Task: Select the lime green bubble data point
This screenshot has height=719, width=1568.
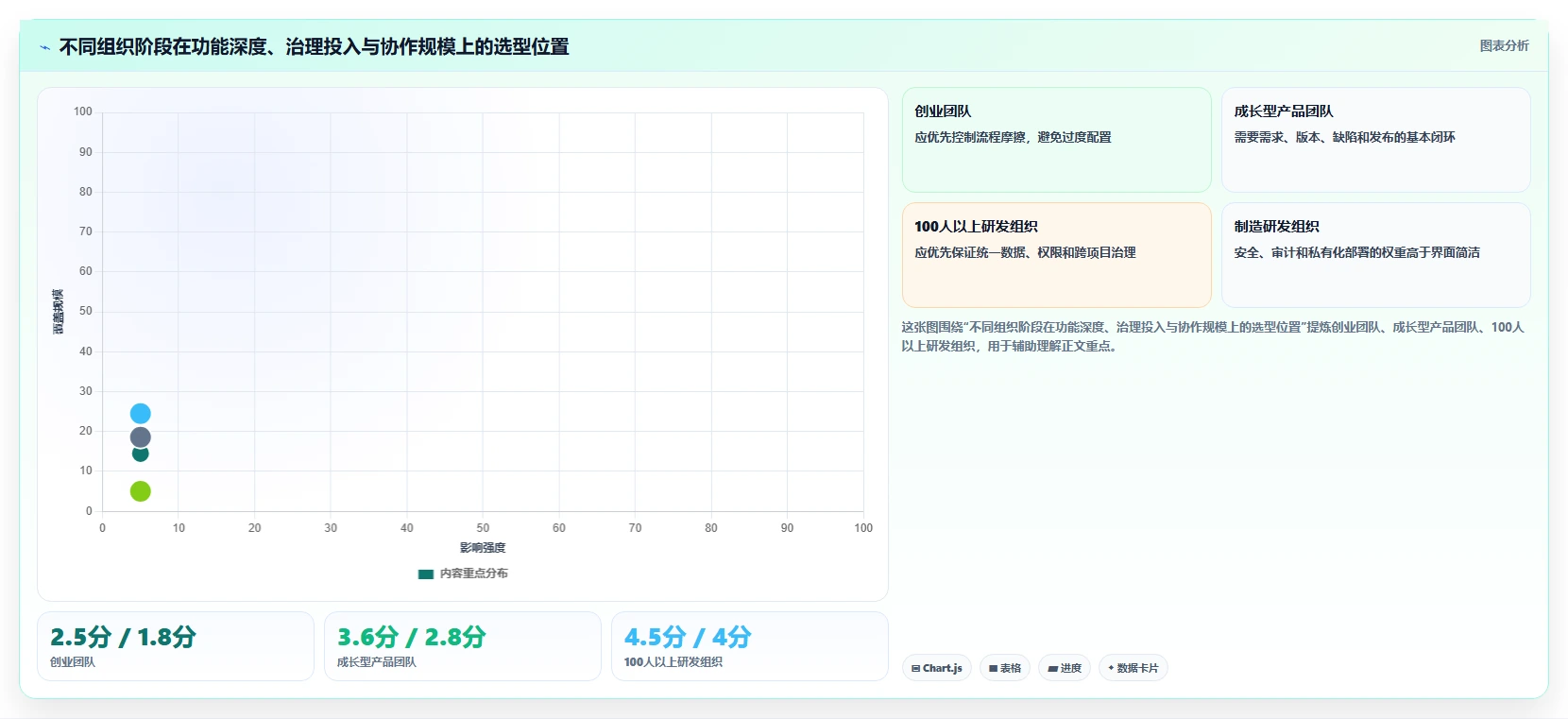Action: coord(140,491)
